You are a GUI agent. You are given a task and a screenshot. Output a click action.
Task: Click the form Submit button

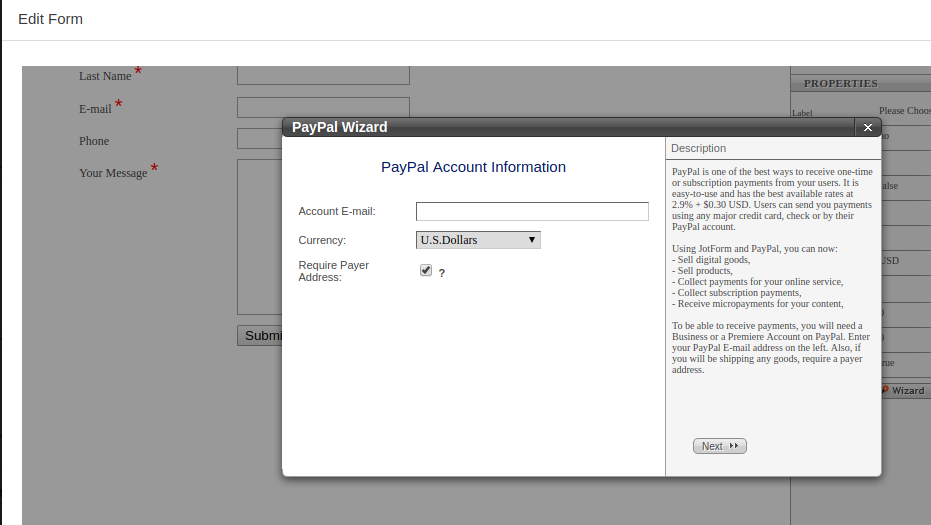pyautogui.click(x=260, y=335)
